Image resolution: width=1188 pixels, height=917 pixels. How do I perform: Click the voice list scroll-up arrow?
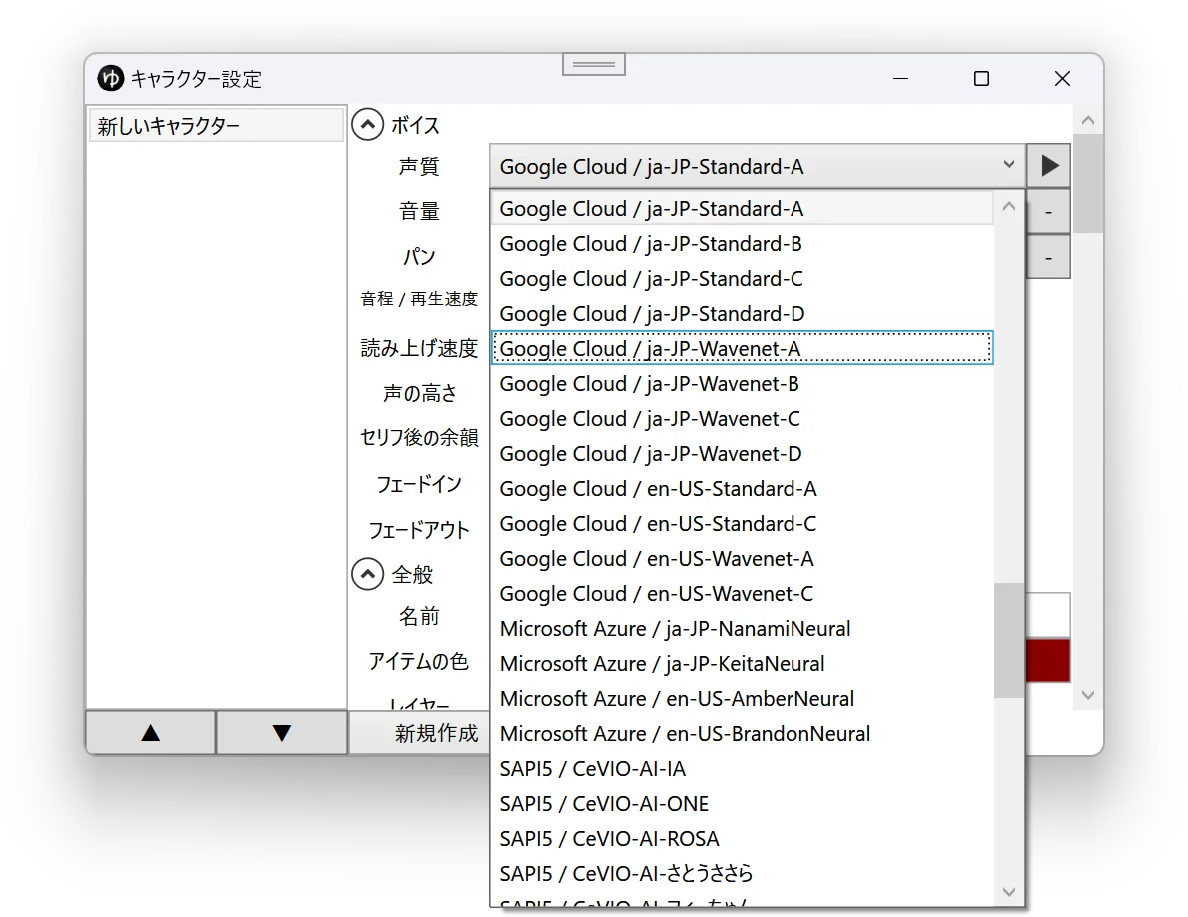click(1008, 206)
